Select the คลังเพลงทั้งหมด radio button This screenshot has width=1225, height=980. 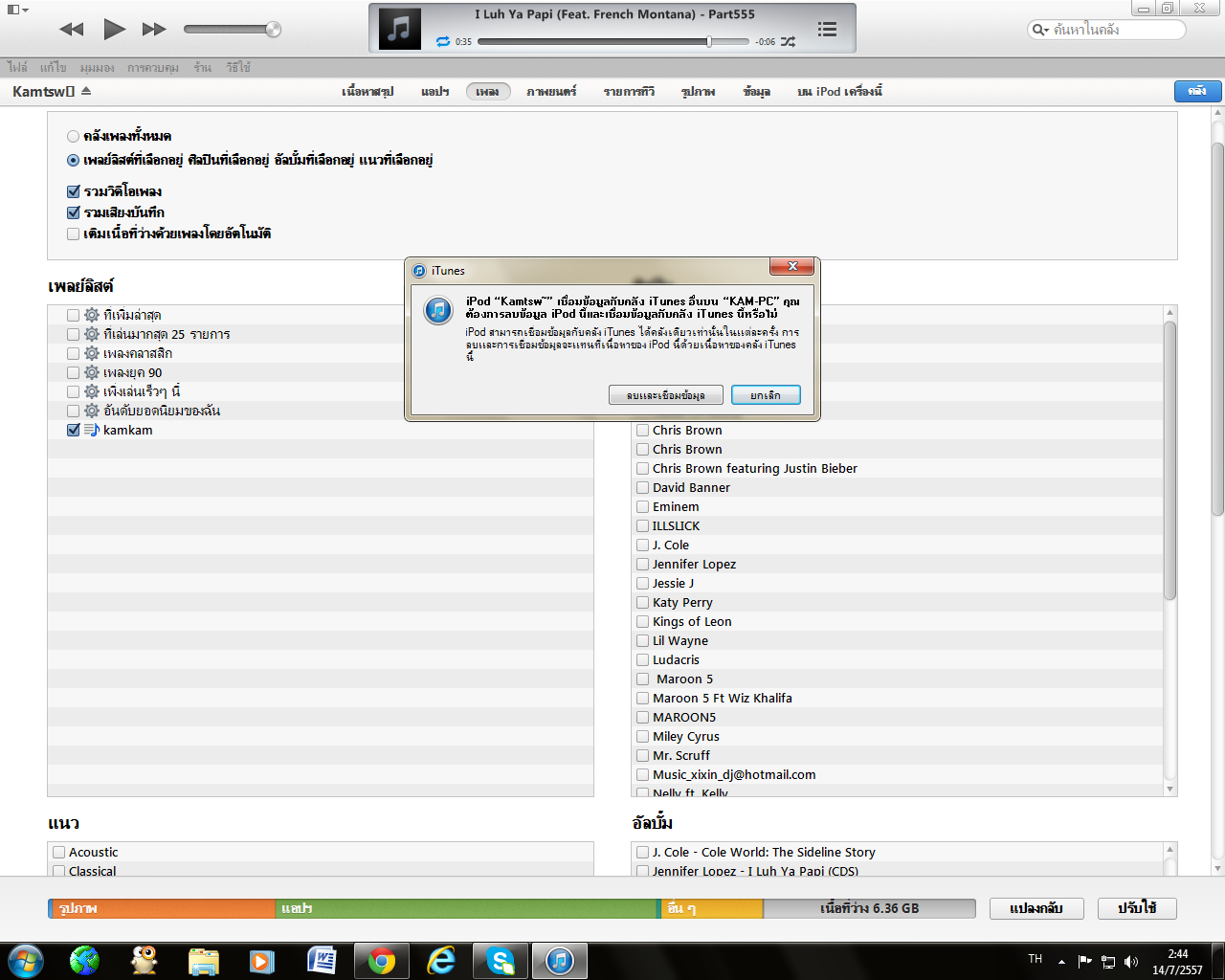[73, 136]
